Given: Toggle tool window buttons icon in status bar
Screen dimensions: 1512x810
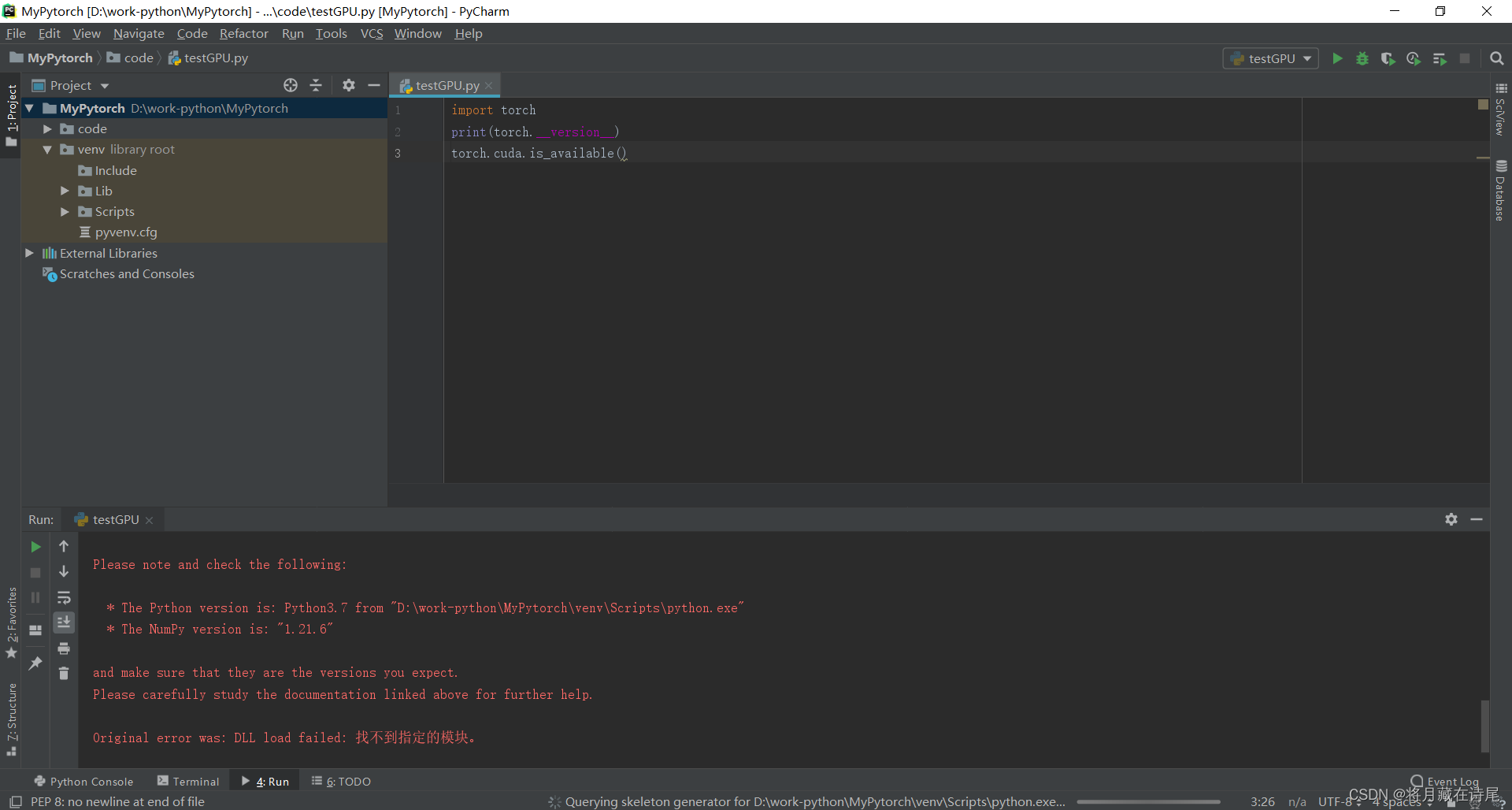Looking at the screenshot, I should [15, 801].
